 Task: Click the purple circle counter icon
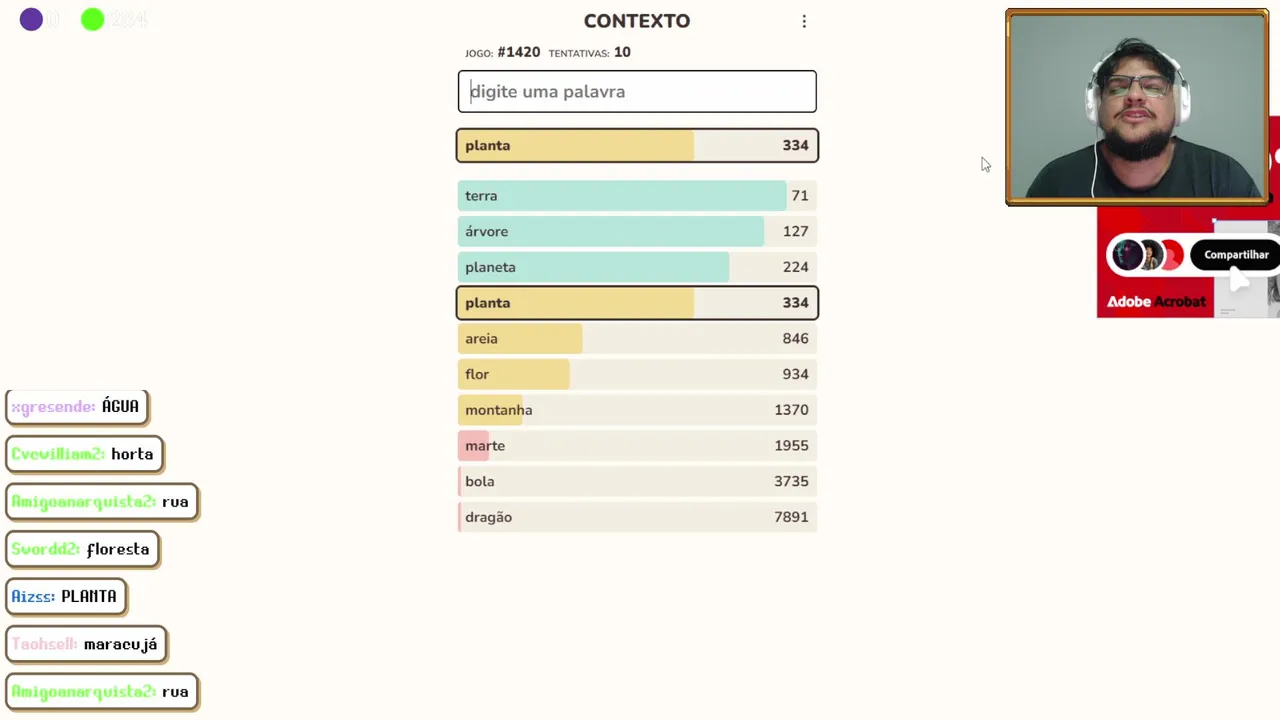(x=31, y=19)
